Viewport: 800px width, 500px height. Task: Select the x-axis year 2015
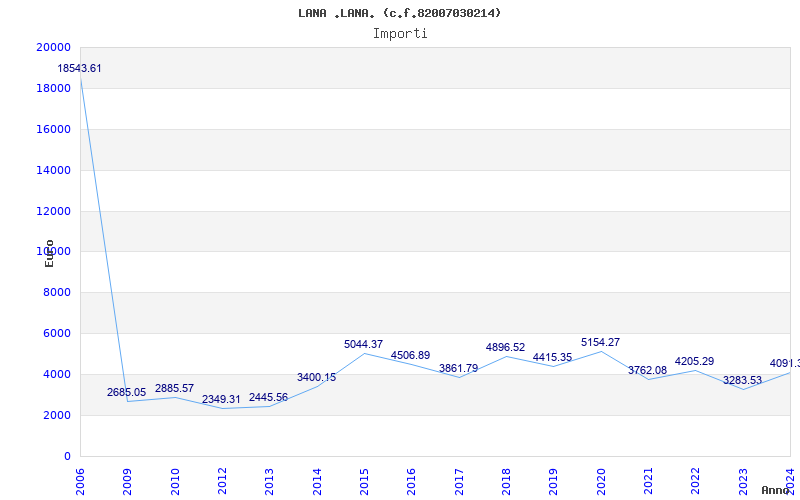(364, 482)
